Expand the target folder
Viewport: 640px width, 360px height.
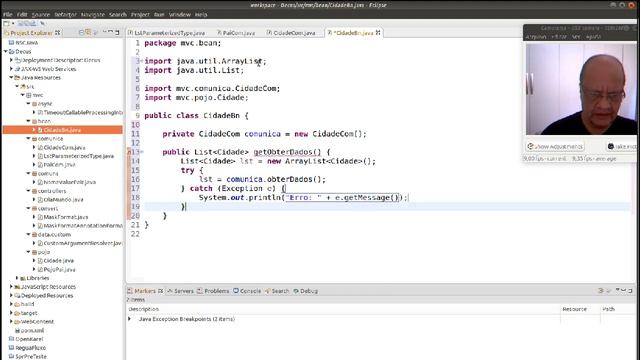point(11,313)
